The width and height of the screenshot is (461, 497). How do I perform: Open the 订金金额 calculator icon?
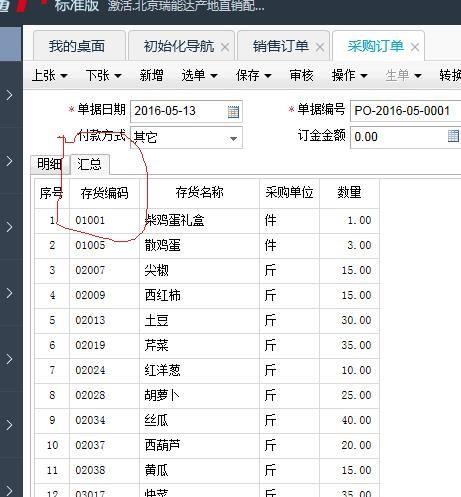tap(453, 136)
